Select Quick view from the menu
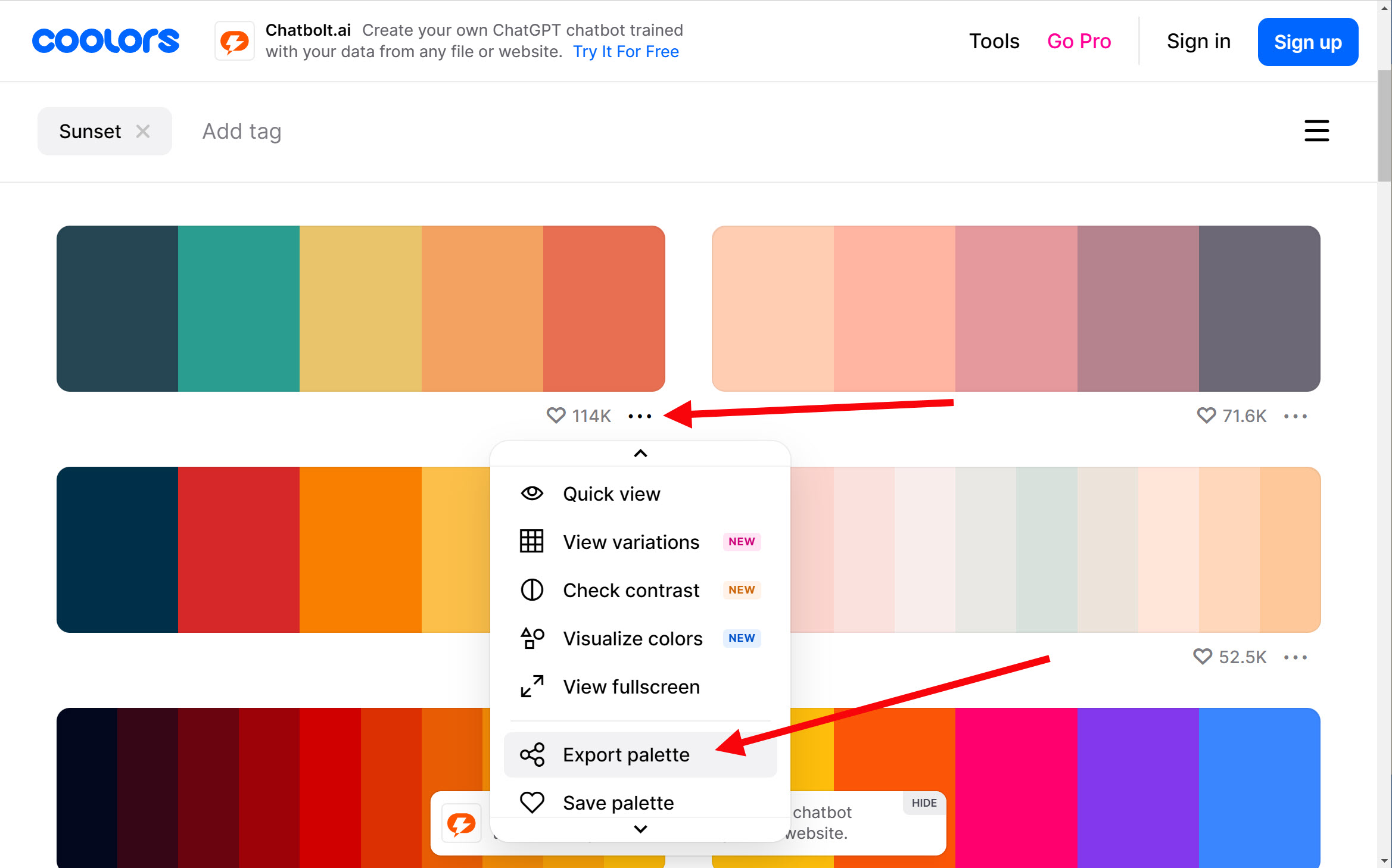Screen dimensions: 1392x868 tap(611, 494)
